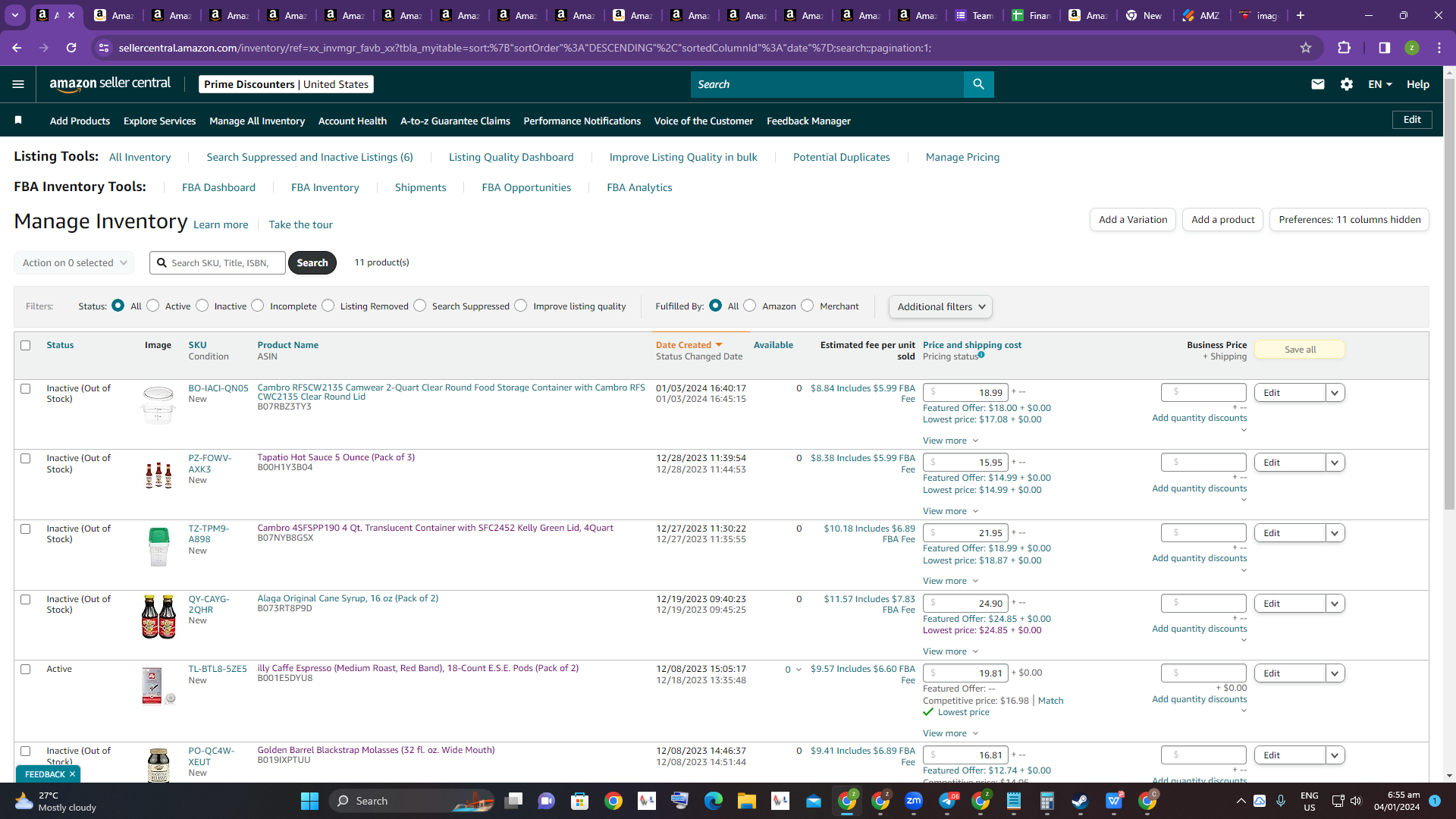Open the tab search dropdown arrow in Chrome
The height and width of the screenshot is (819, 1456).
15,15
